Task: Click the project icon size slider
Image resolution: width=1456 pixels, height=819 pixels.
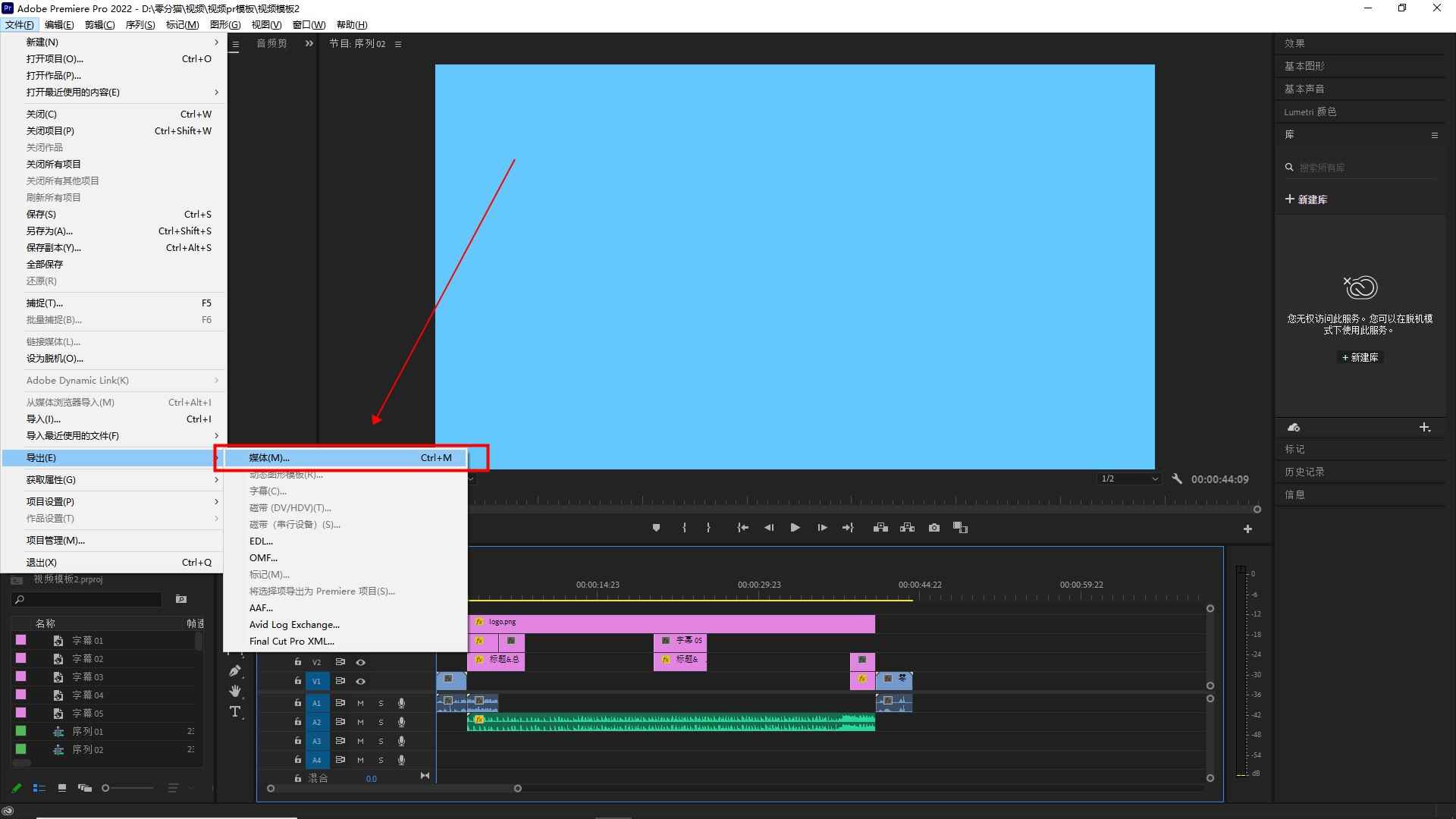Action: tap(106, 789)
